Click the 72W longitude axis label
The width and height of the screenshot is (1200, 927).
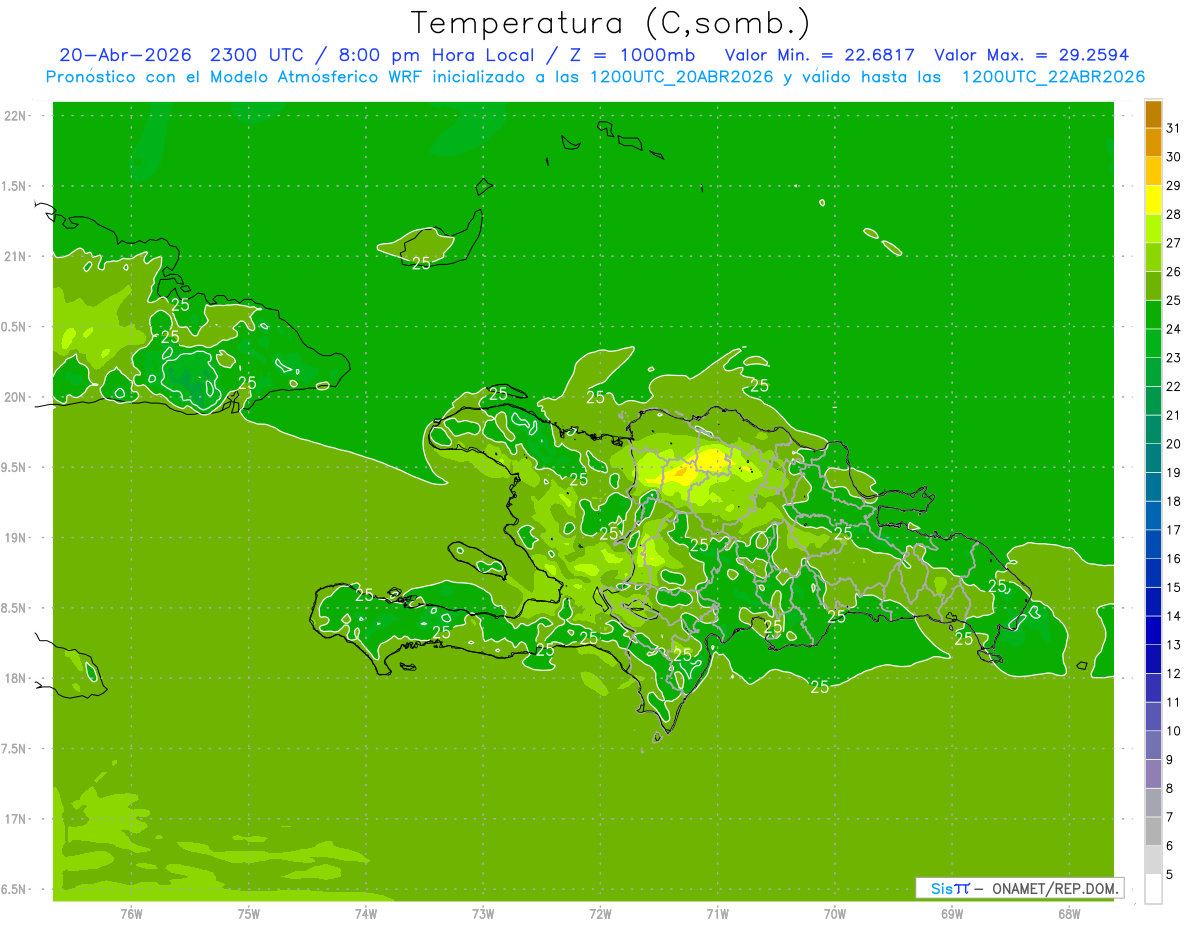click(600, 913)
